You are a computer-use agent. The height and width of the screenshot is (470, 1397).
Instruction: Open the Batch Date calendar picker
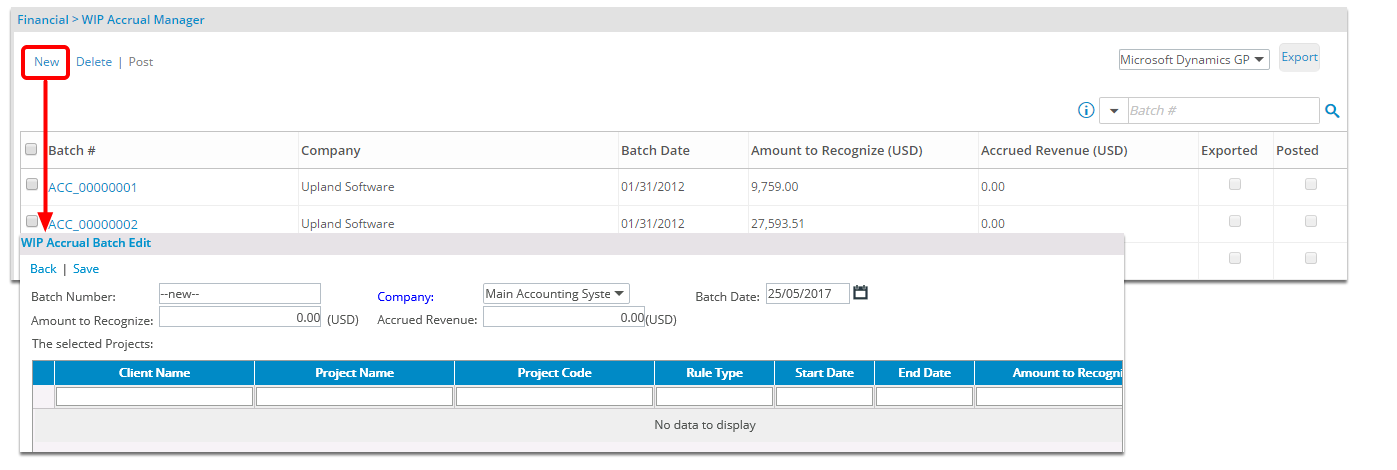(x=860, y=293)
